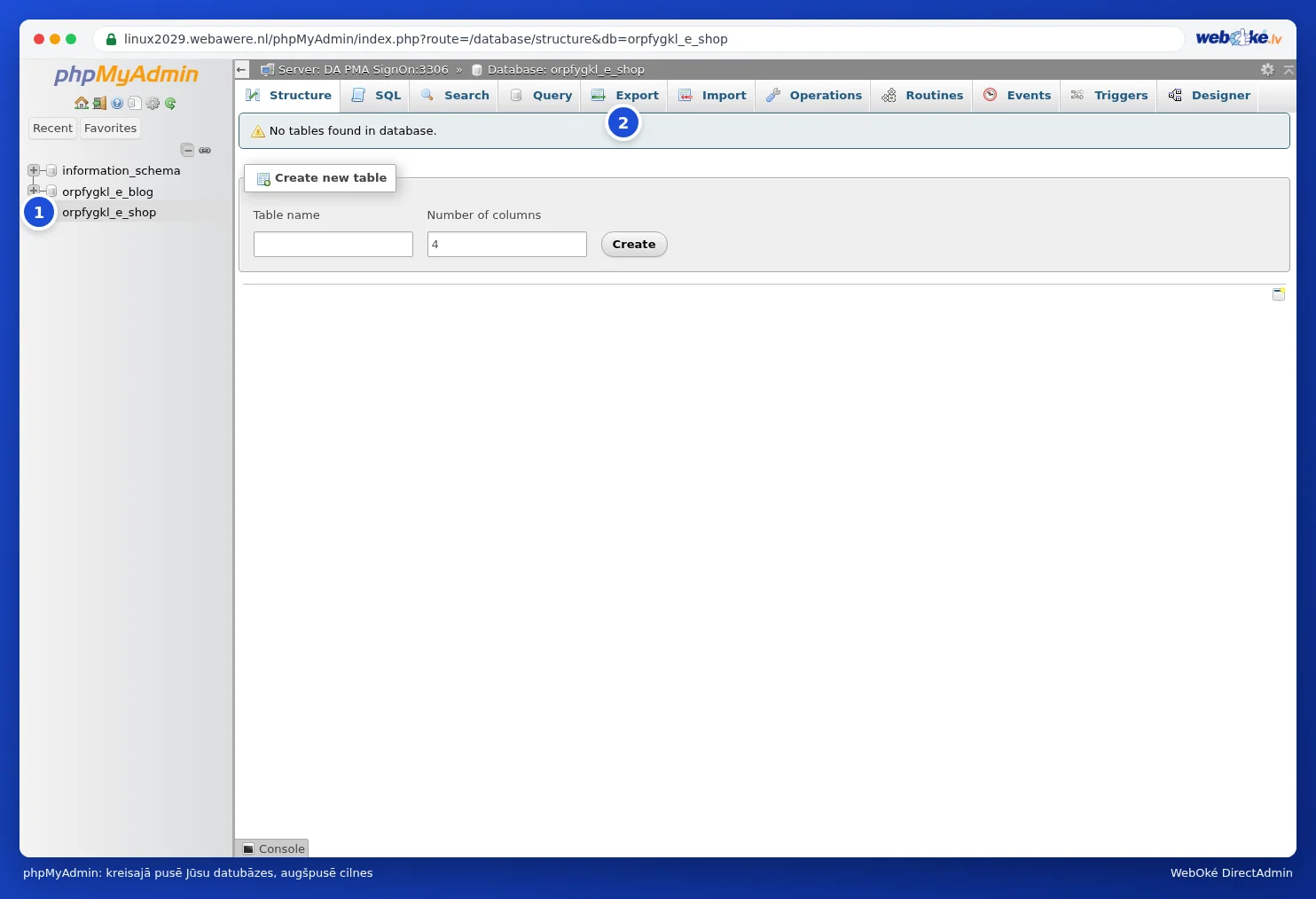Open the SQL tab
Viewport: 1316px width, 899px height.
[376, 96]
